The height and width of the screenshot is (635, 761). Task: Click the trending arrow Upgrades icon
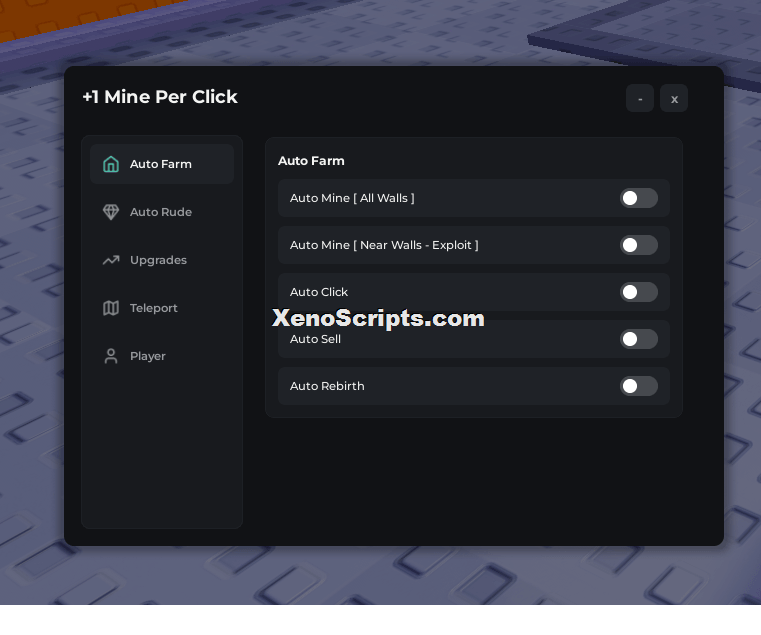point(111,260)
